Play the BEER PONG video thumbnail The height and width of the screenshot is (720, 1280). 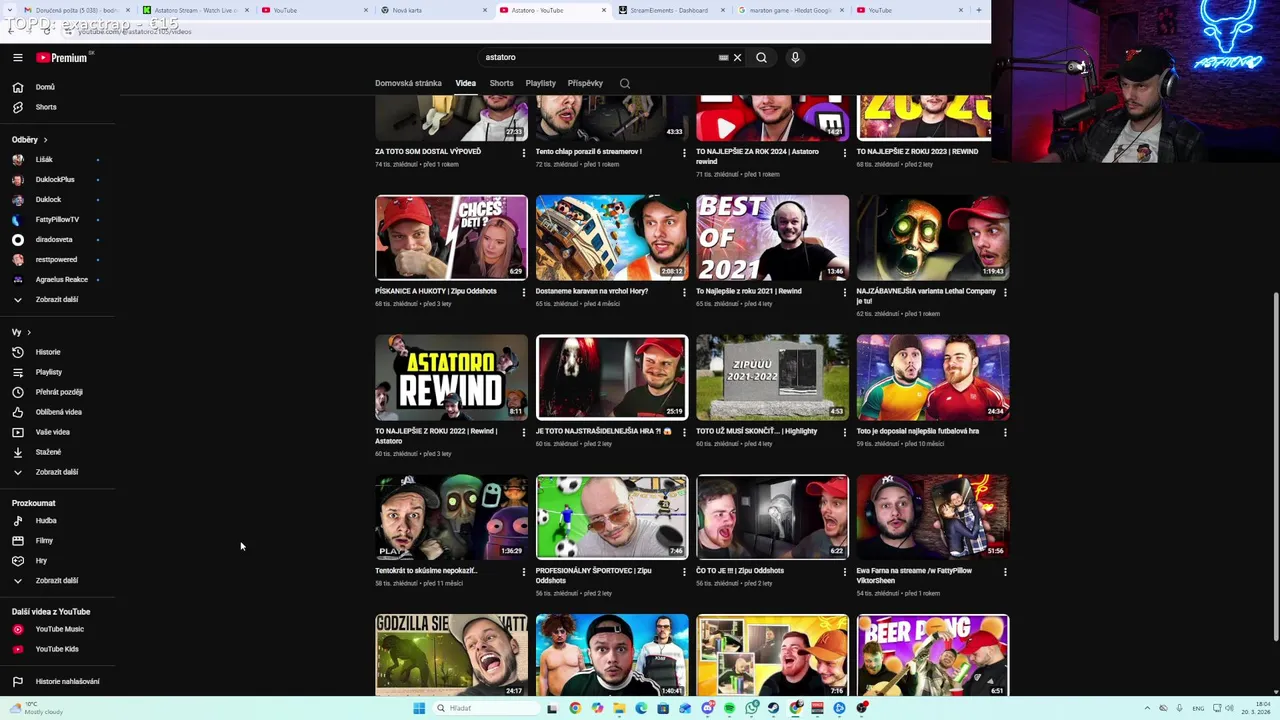point(933,655)
